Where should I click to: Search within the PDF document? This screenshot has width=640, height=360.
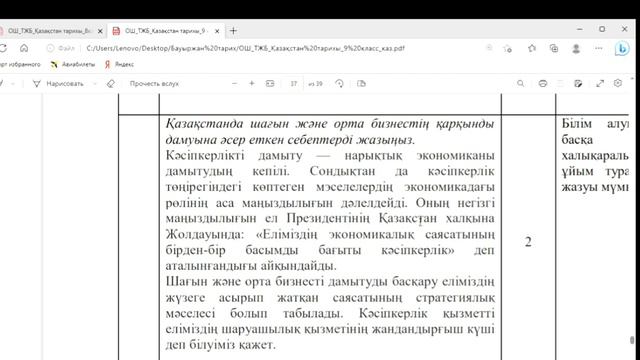tap(520, 83)
